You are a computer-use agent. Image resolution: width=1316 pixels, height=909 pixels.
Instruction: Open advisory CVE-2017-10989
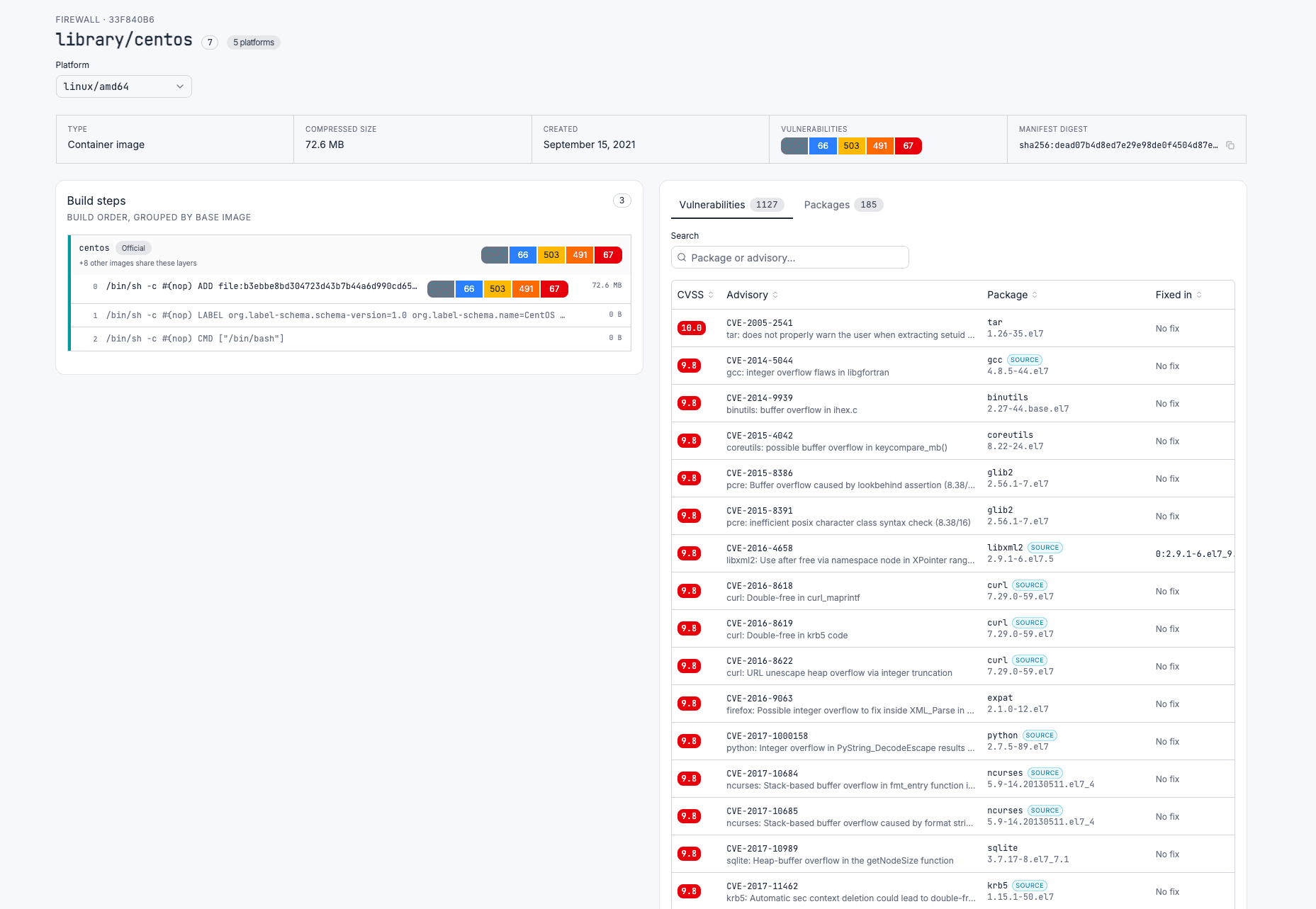[763, 849]
